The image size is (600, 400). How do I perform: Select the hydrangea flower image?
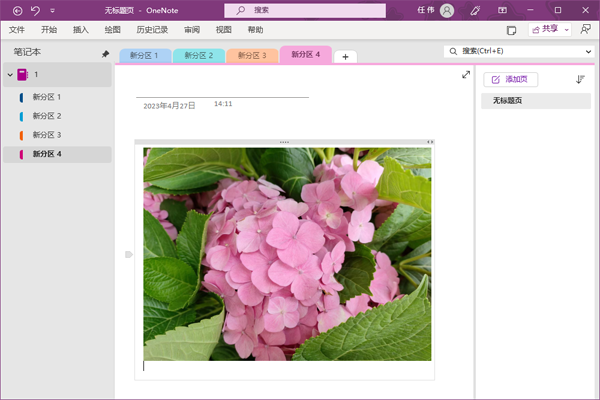pyautogui.click(x=287, y=254)
